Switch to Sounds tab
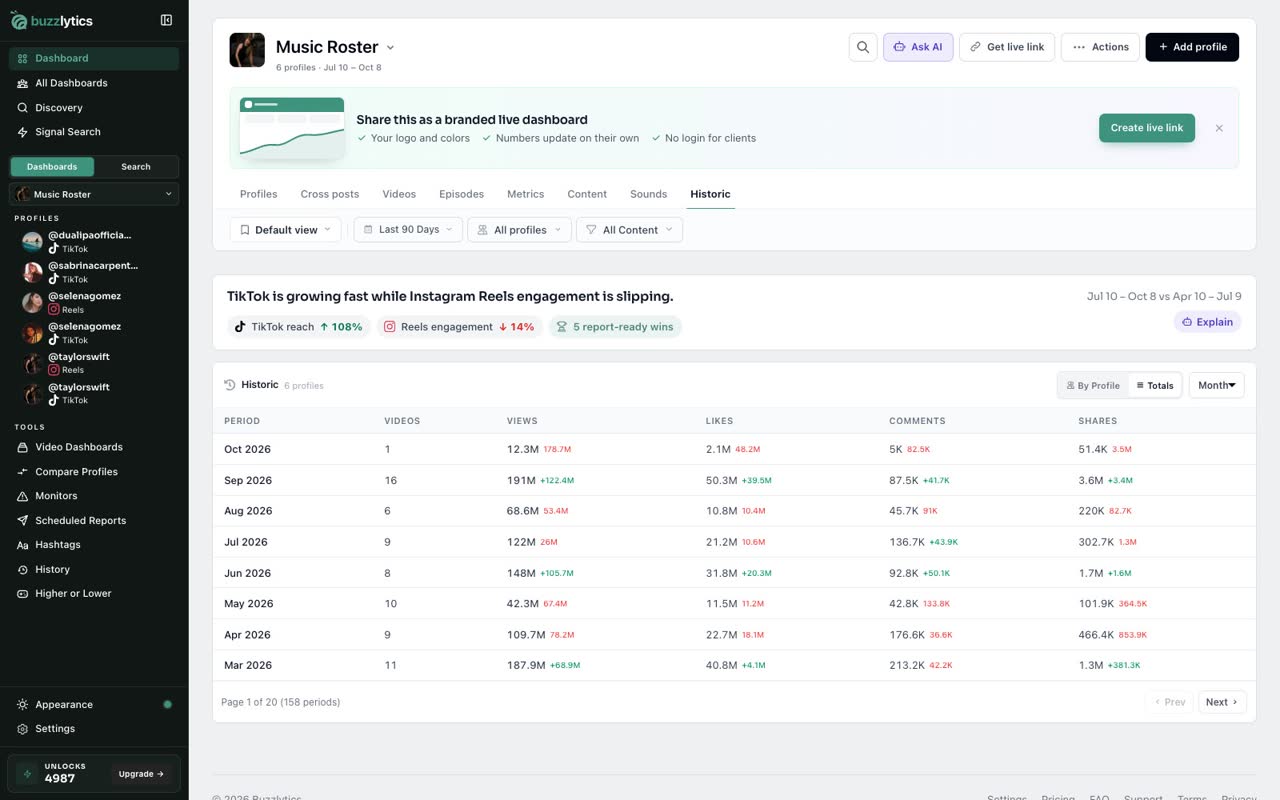 click(648, 194)
